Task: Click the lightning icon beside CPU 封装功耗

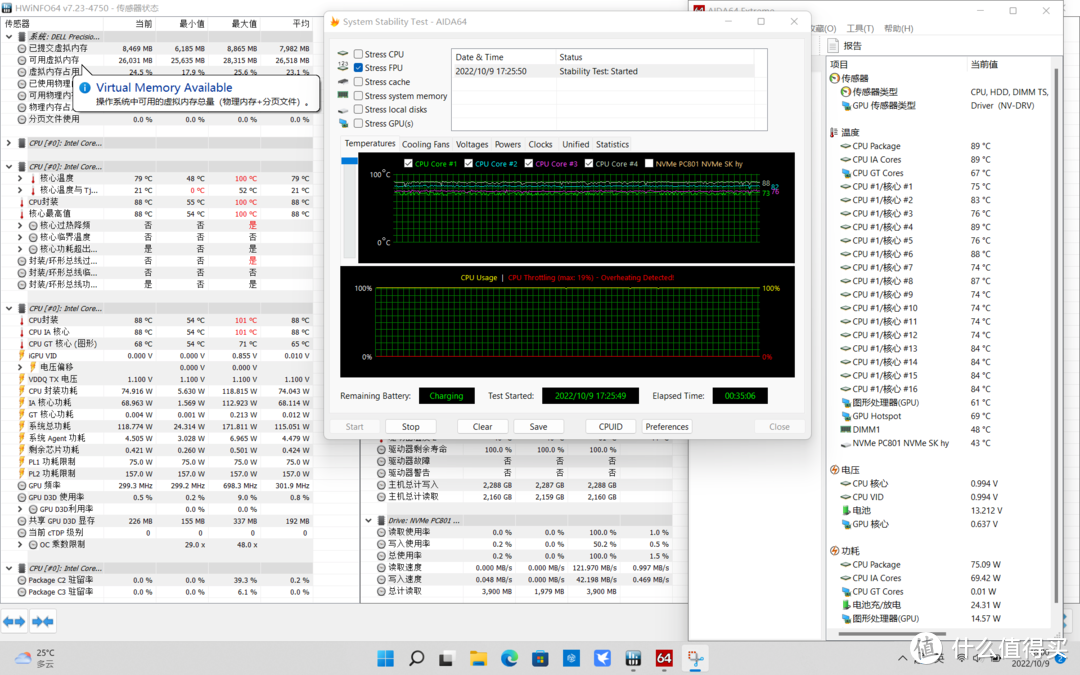Action: [x=22, y=391]
